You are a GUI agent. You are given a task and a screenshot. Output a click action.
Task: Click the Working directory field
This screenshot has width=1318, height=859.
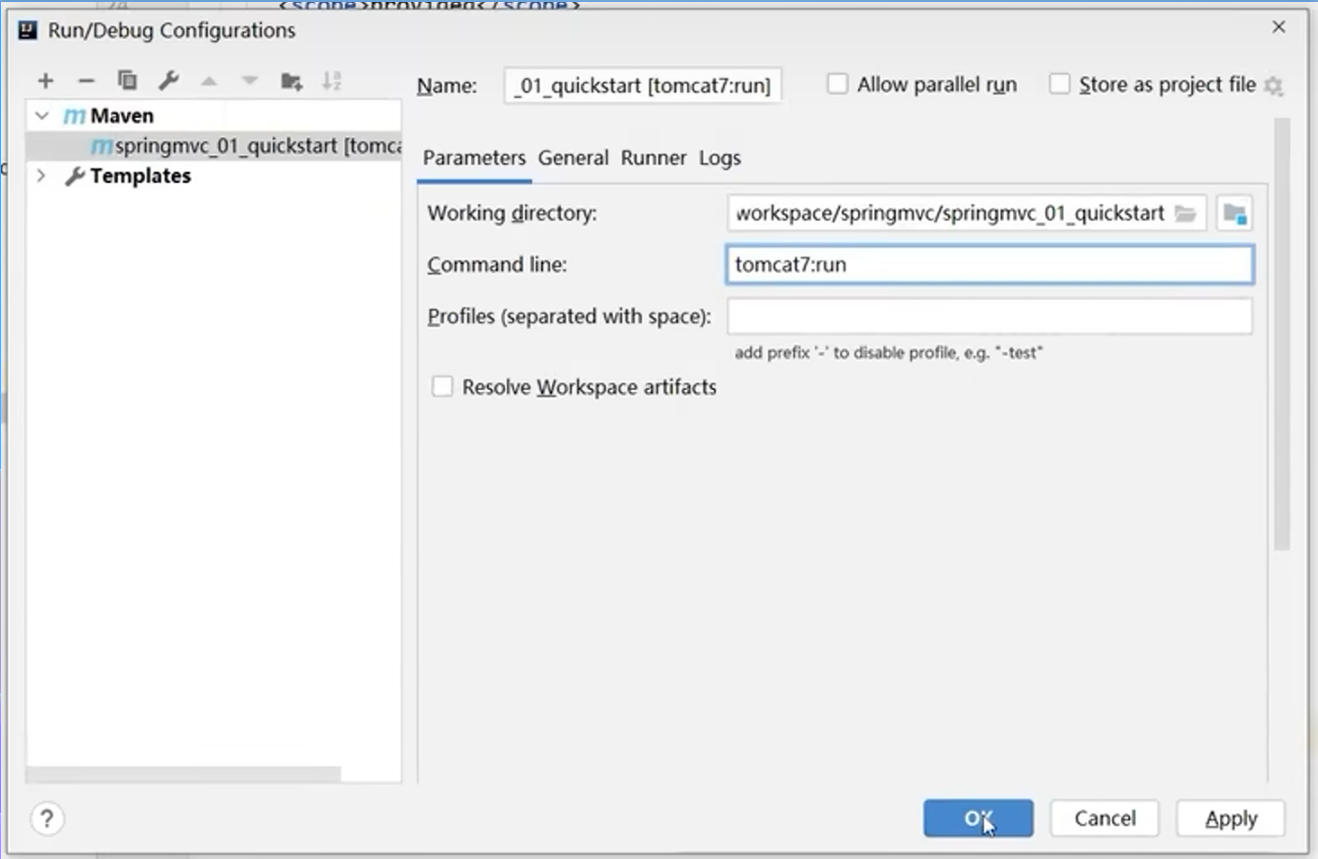pos(967,213)
